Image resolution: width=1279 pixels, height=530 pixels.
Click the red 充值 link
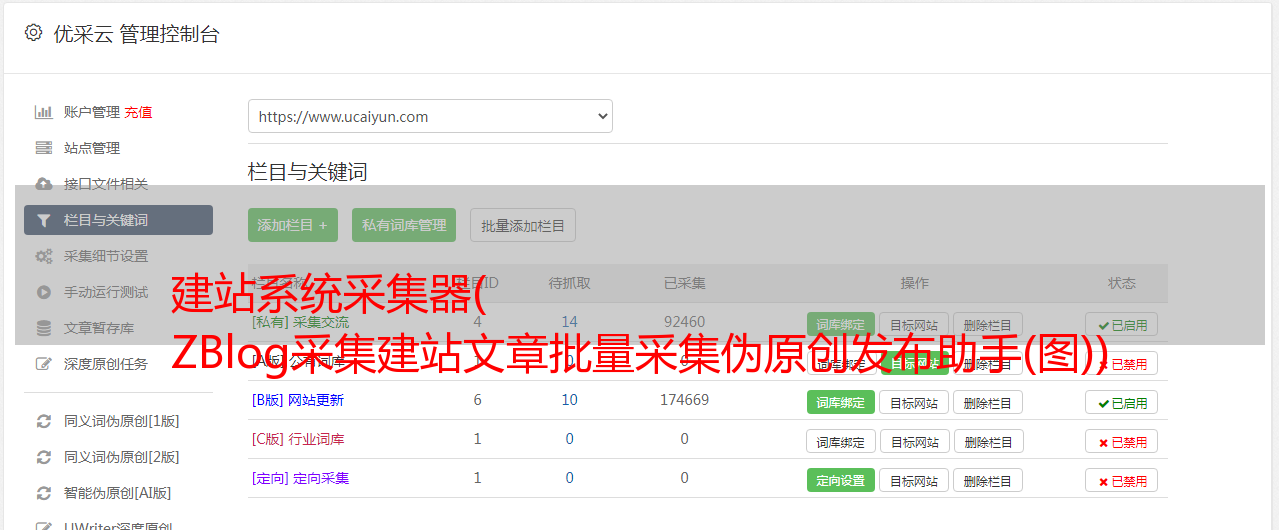[x=139, y=112]
